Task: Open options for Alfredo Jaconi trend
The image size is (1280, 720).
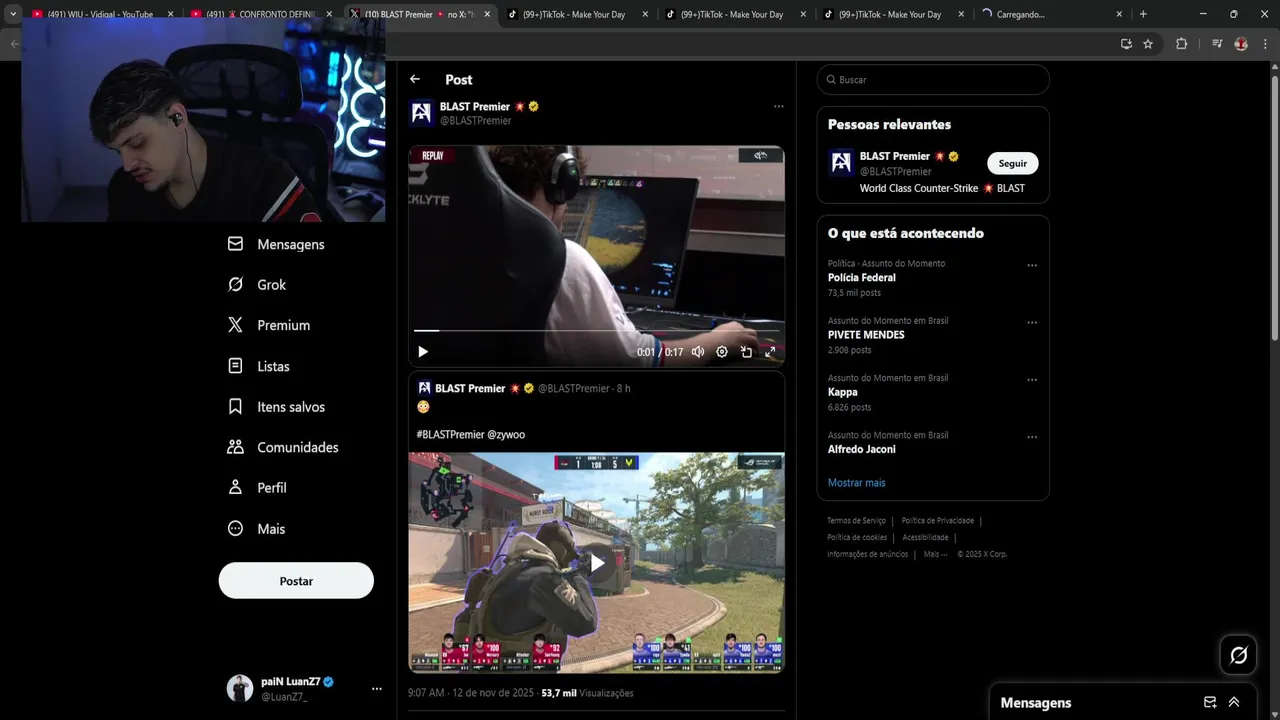Action: 1032,437
